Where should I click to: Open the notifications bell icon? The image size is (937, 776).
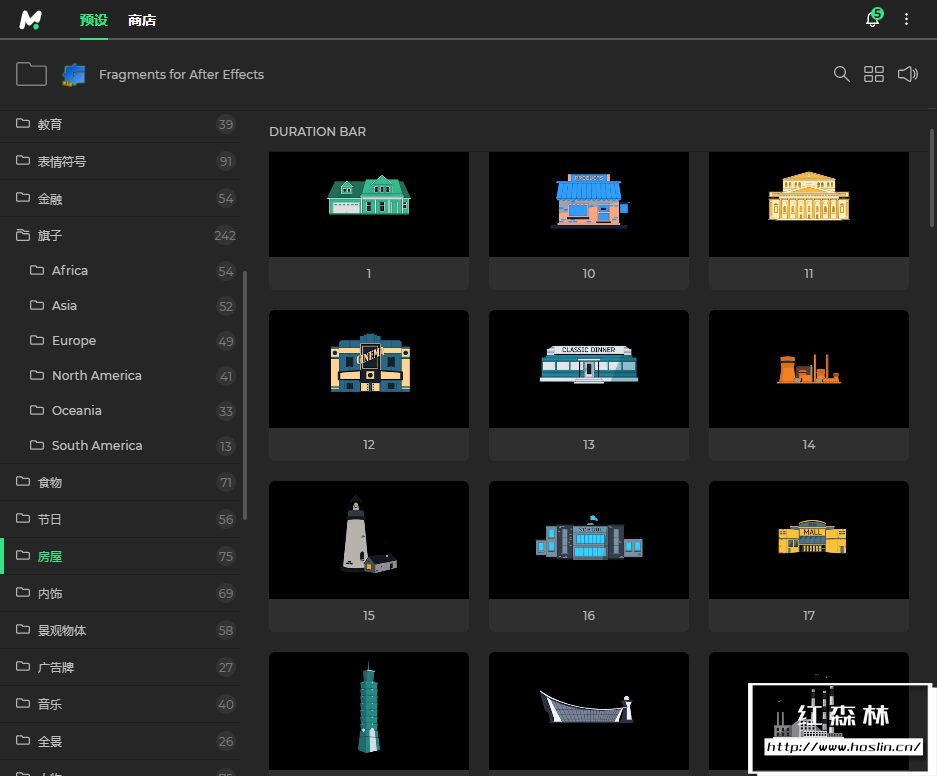pyautogui.click(x=872, y=19)
